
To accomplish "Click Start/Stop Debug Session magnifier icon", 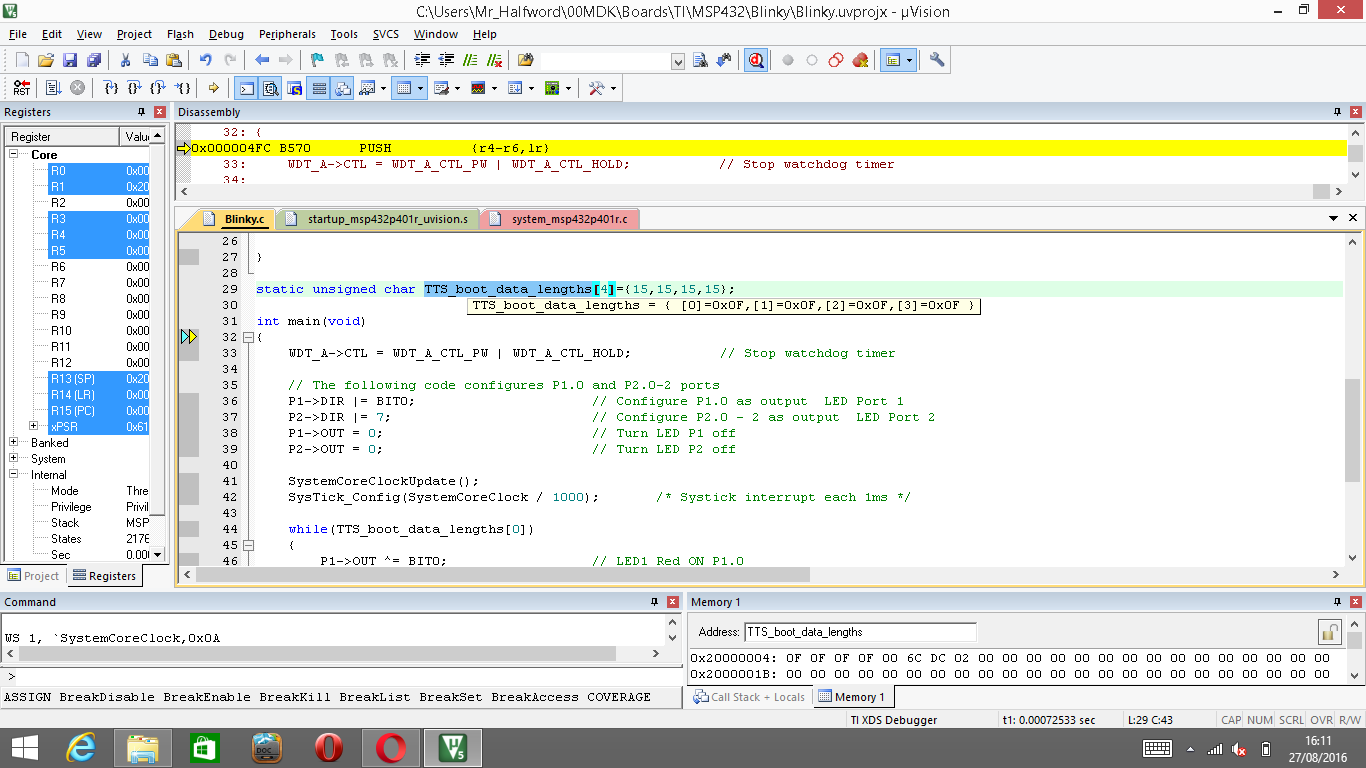I will pos(756,60).
